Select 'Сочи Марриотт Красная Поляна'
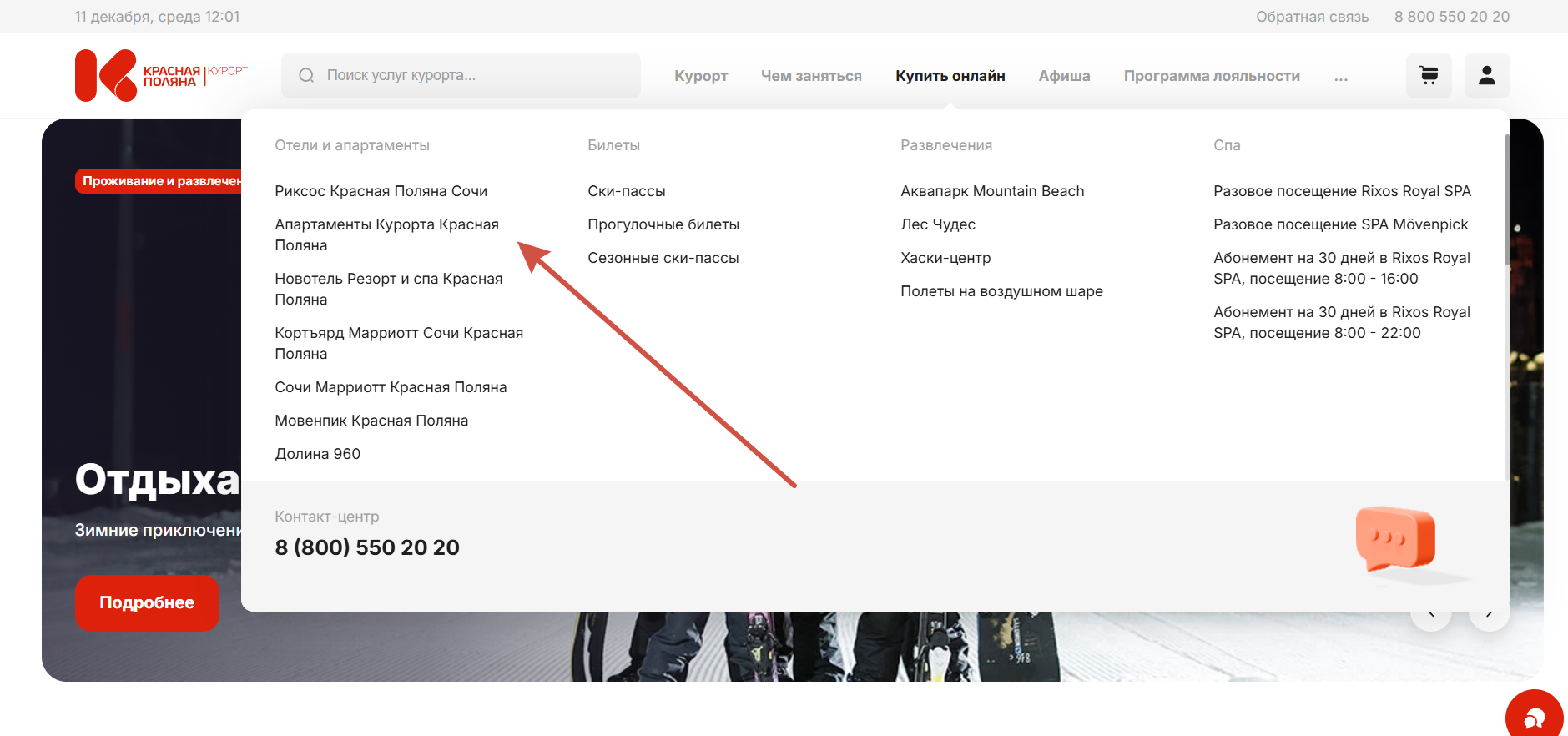 (x=391, y=387)
